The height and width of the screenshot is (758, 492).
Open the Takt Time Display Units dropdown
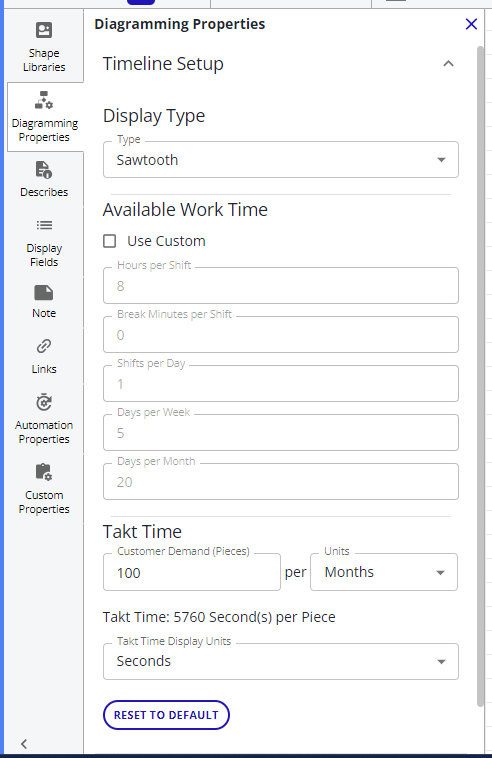click(x=281, y=661)
